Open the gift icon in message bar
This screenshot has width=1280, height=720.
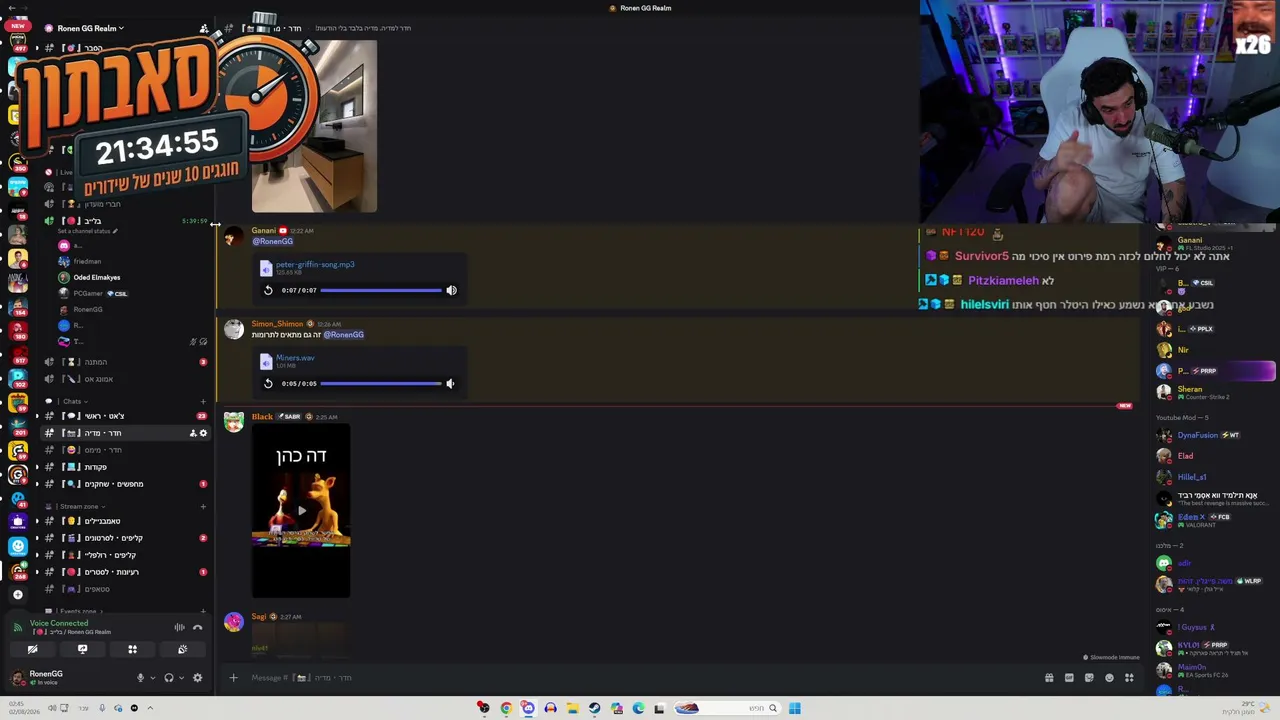pos(1049,678)
